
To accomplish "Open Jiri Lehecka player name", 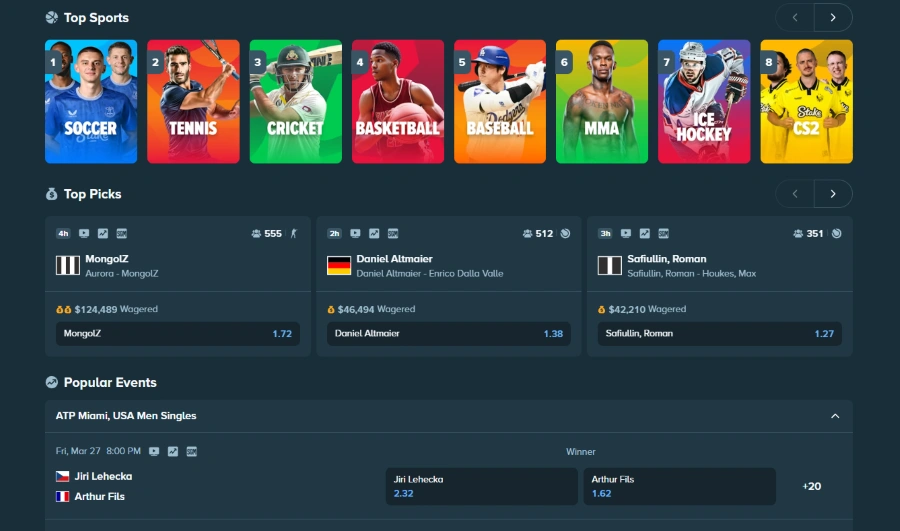I will pyautogui.click(x=103, y=476).
